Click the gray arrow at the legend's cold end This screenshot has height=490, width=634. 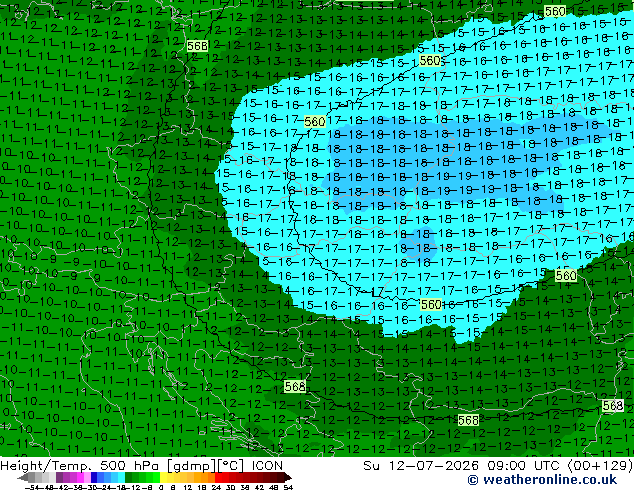(x=23, y=477)
